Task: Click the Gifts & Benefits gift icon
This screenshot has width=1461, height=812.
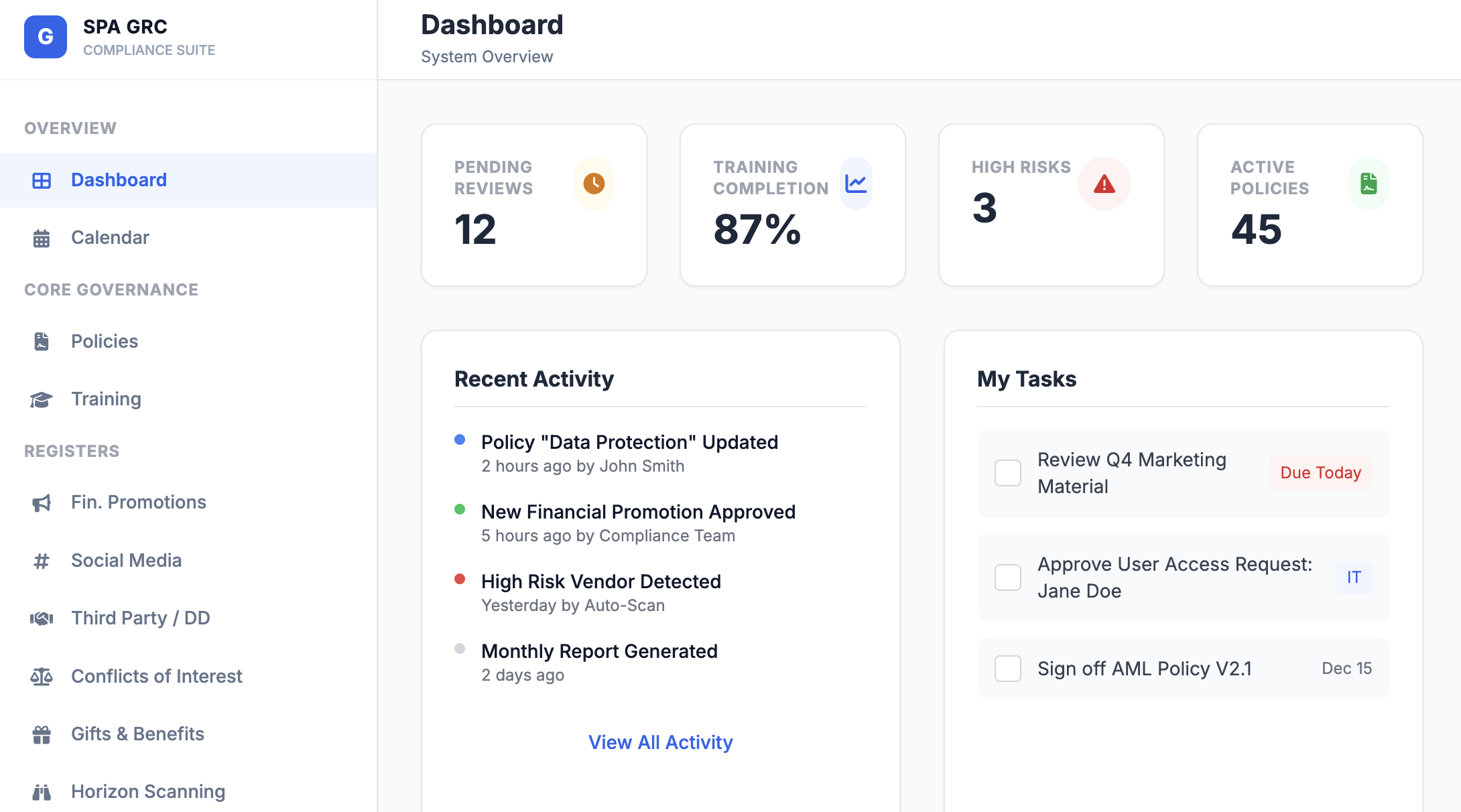Action: [42, 734]
